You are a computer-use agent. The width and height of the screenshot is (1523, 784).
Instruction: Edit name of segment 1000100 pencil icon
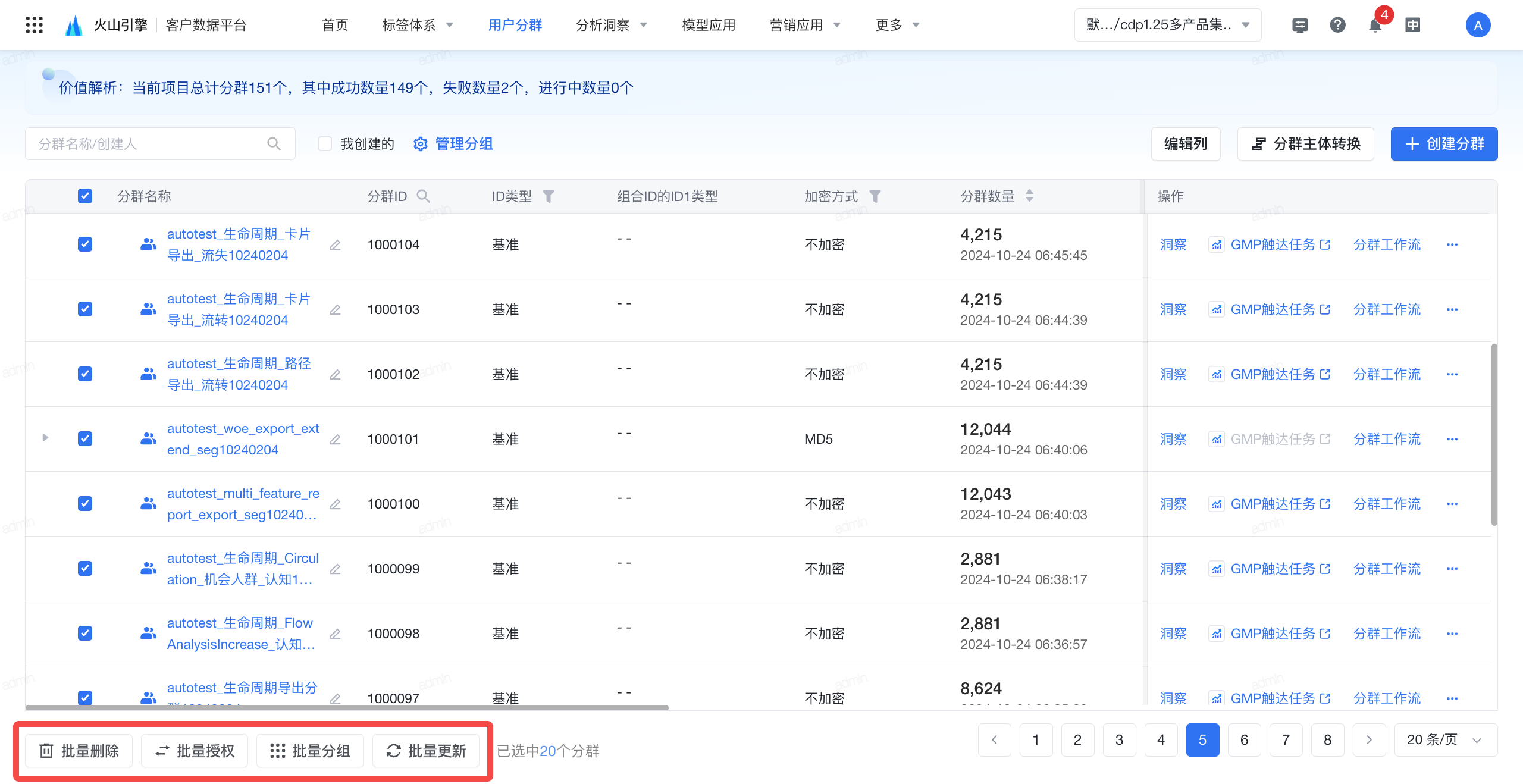(335, 504)
